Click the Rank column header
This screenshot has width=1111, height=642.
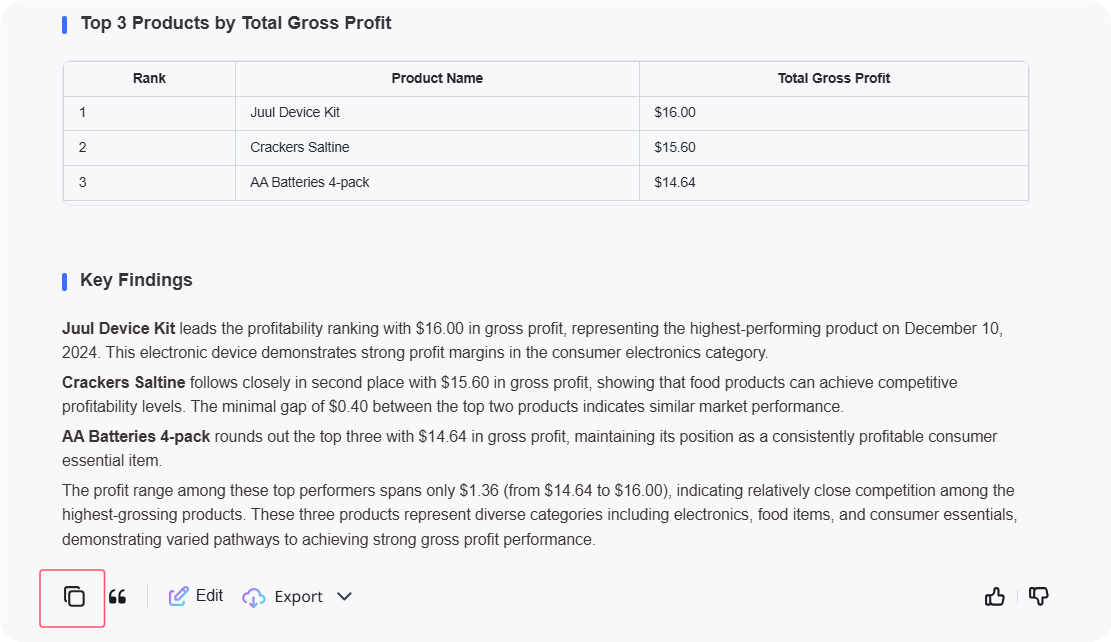[149, 78]
